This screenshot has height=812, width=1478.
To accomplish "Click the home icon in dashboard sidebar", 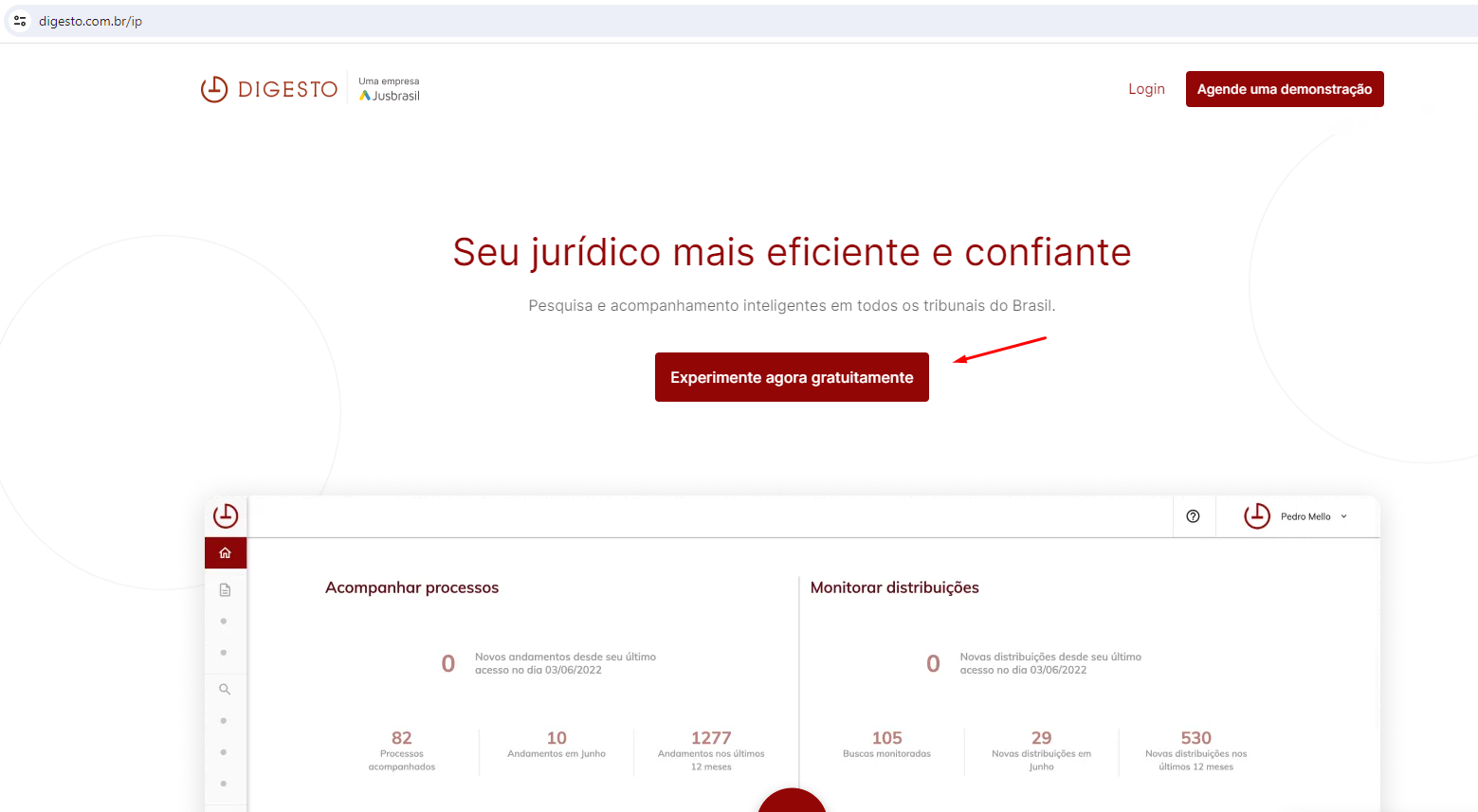I will 226,553.
